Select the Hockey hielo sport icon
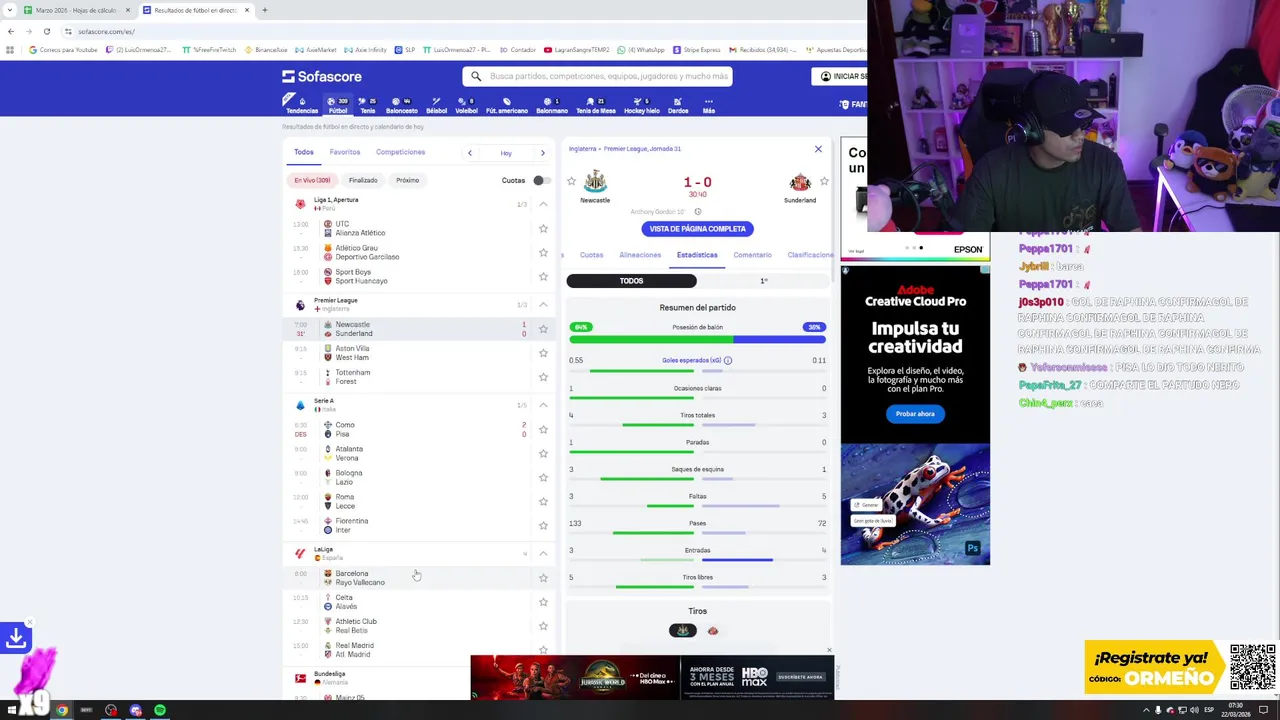Viewport: 1280px width, 720px height. point(641,104)
